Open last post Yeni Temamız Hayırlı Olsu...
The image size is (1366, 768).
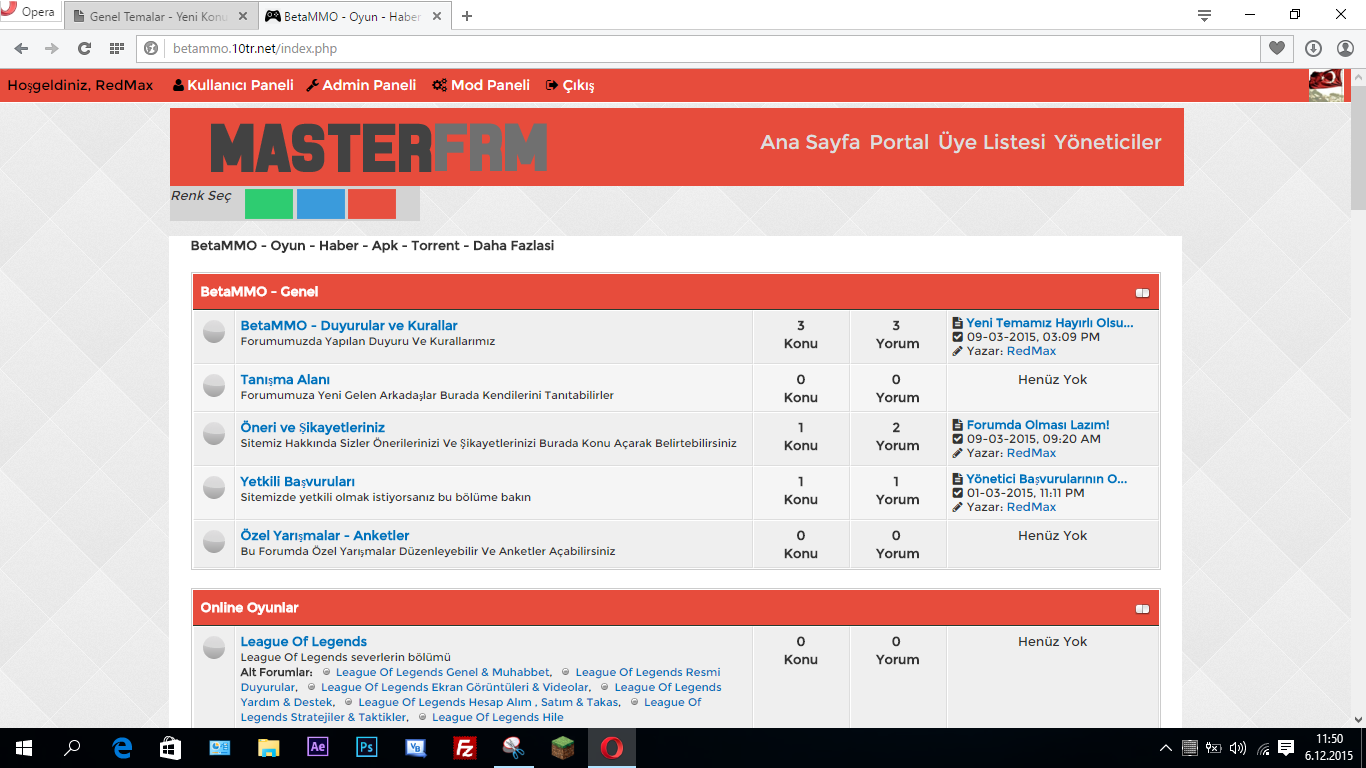[1050, 323]
